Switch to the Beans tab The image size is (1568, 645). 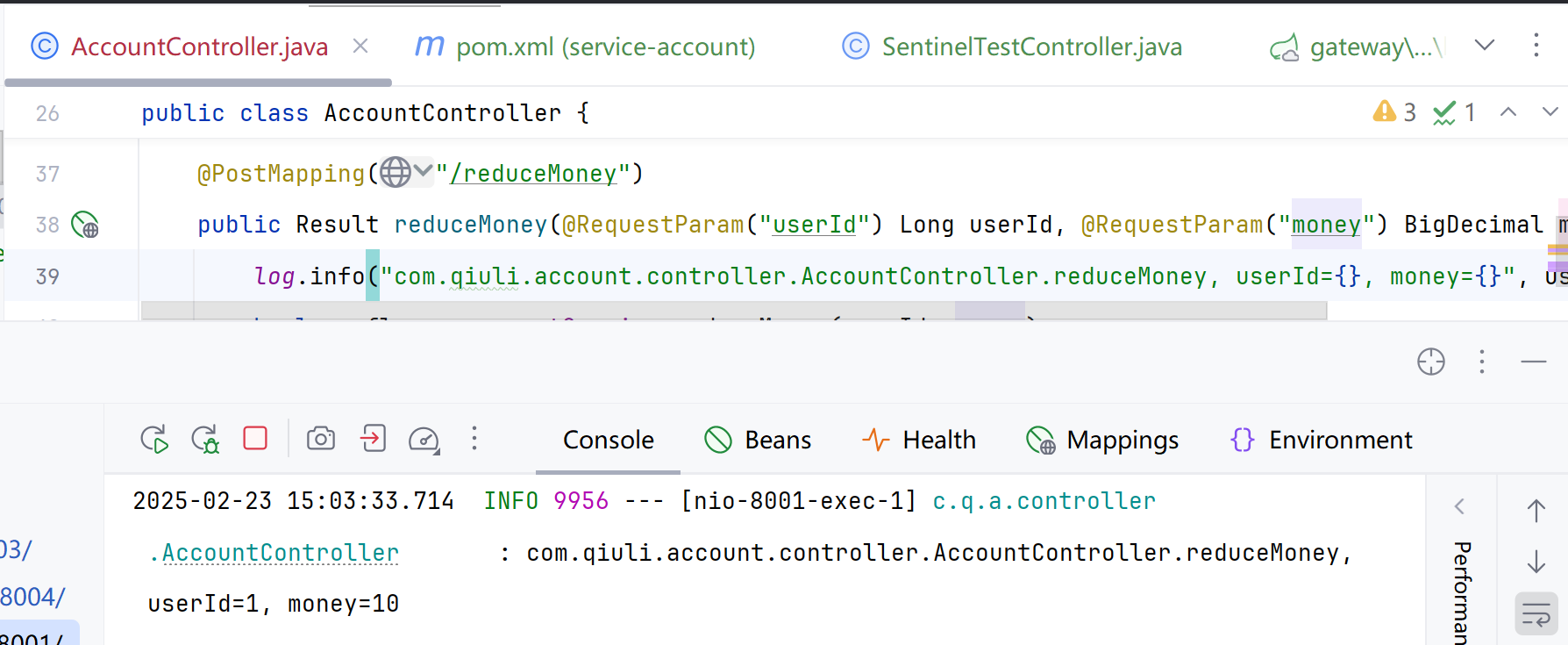tap(759, 440)
